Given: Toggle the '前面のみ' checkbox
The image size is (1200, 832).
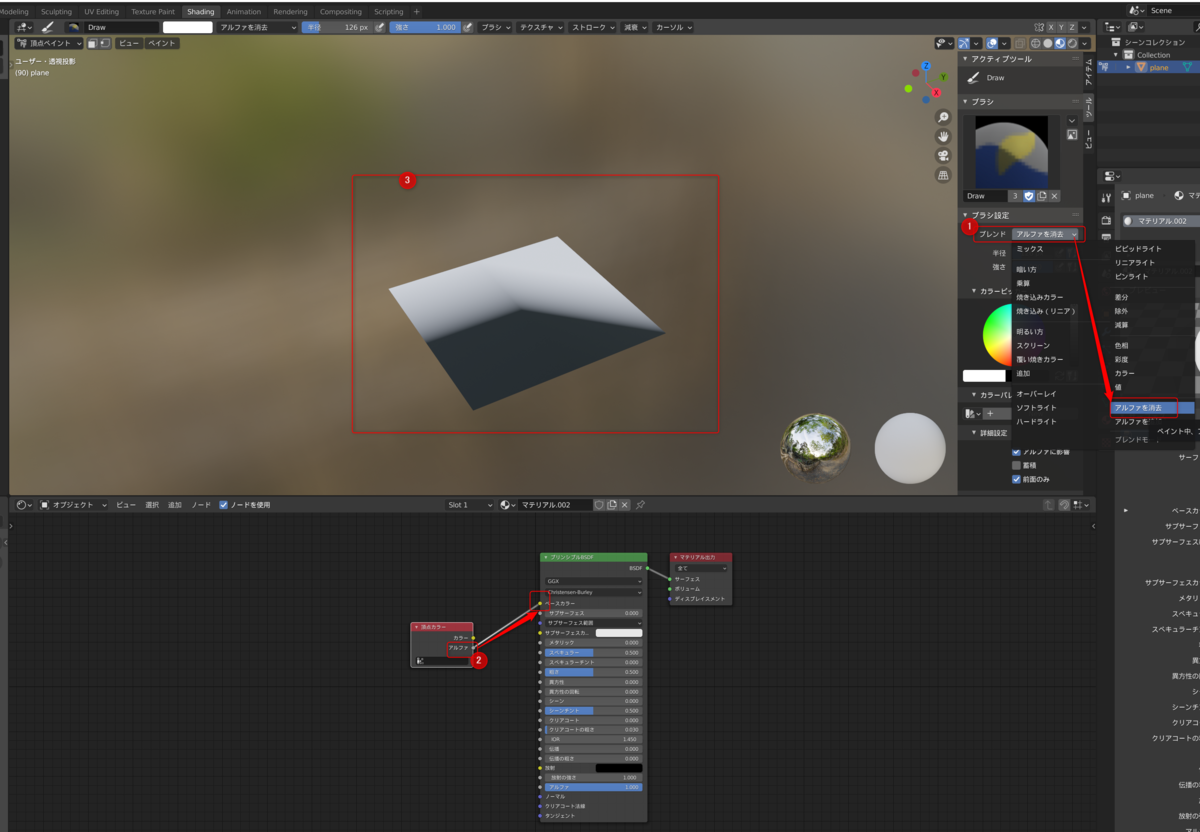Looking at the screenshot, I should click(x=1017, y=479).
